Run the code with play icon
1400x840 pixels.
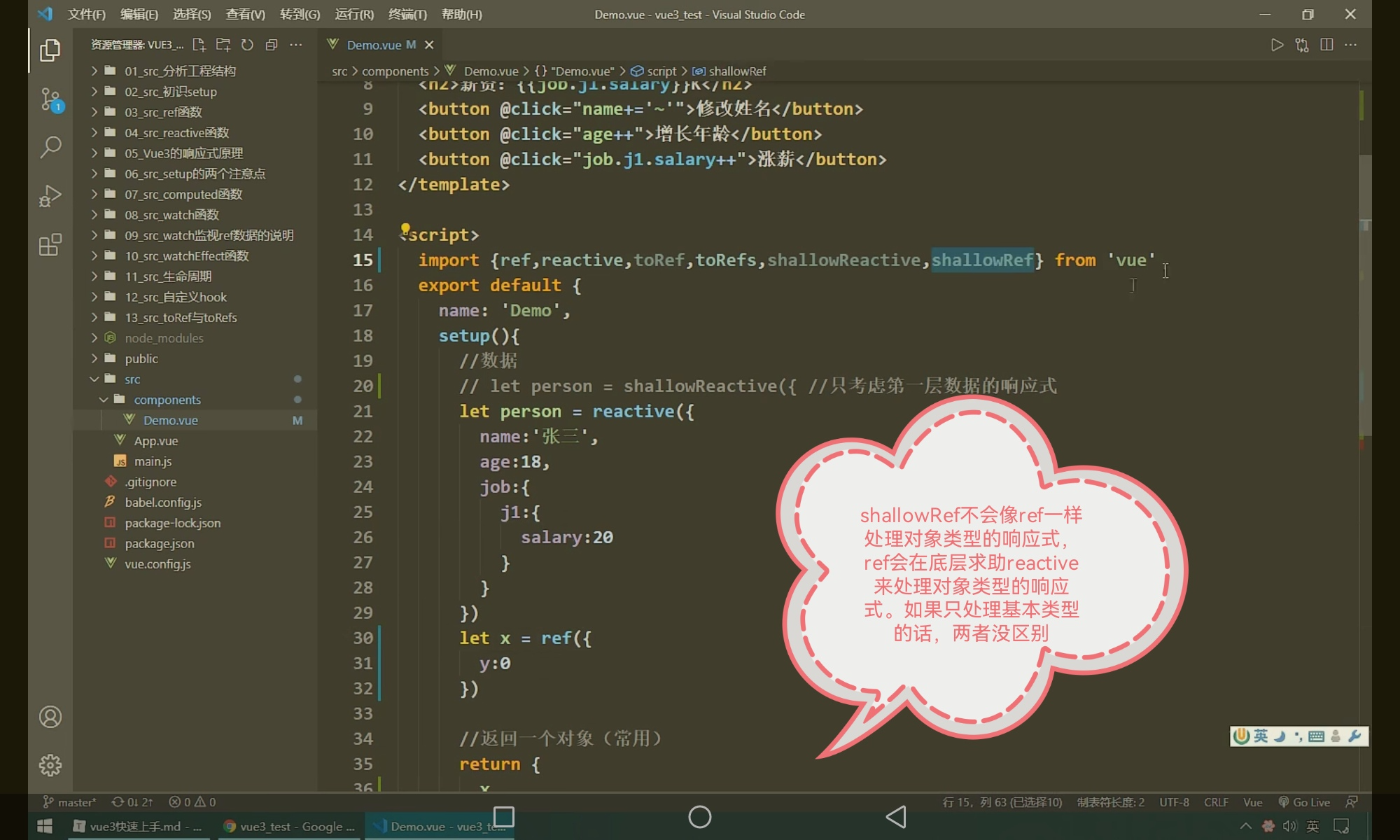(x=1277, y=45)
